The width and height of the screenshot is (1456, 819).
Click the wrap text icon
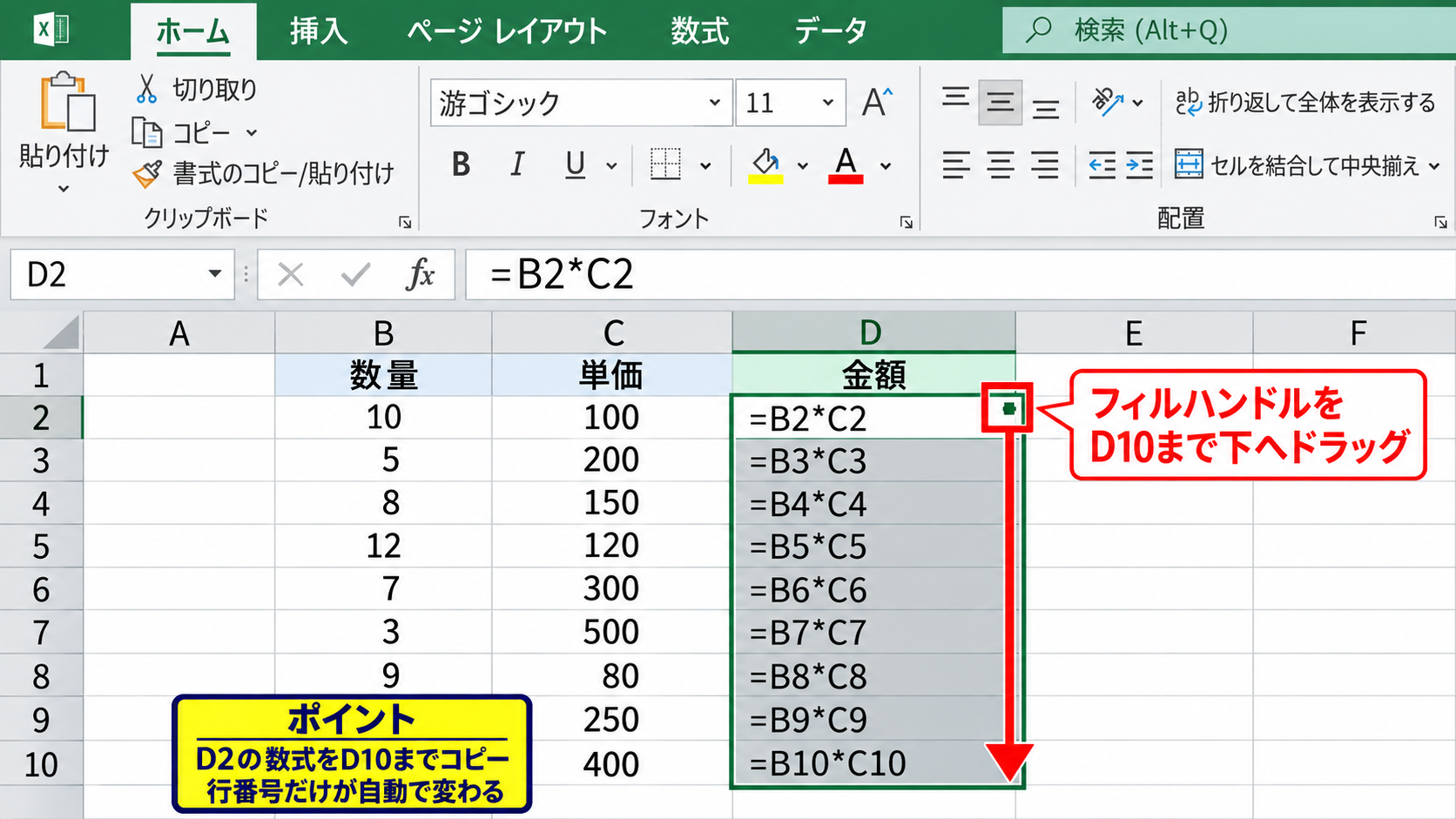click(x=1188, y=102)
